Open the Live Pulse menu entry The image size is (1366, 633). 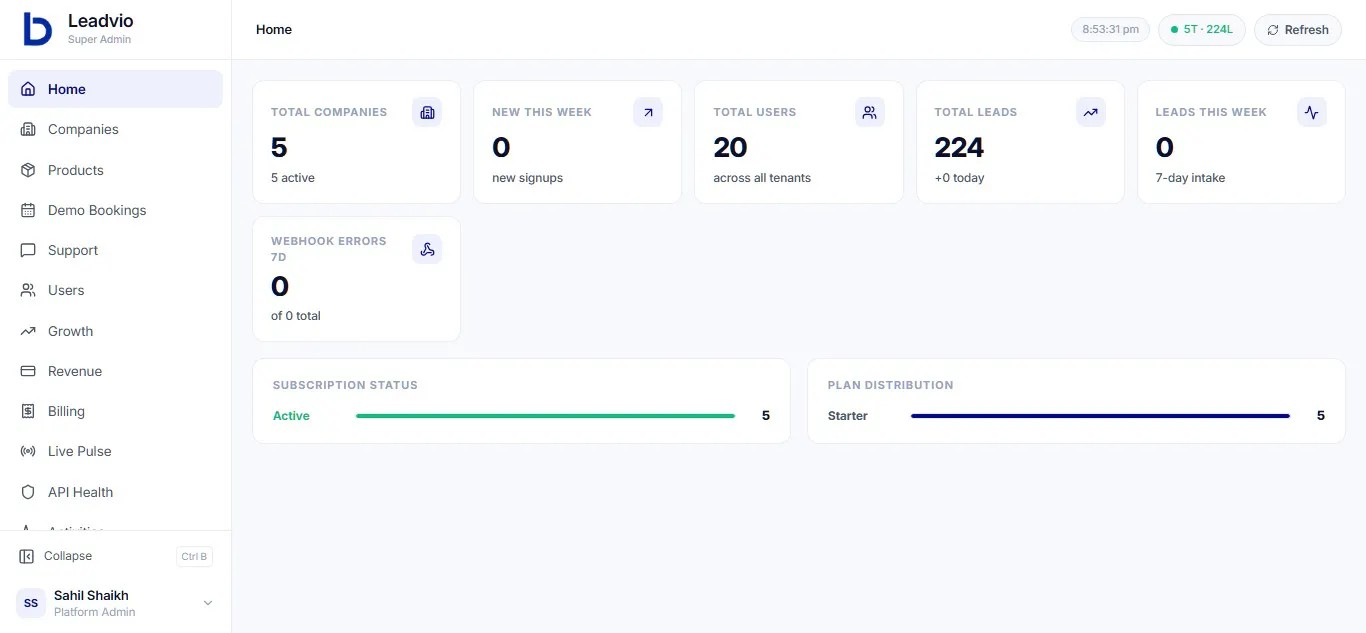(115, 451)
